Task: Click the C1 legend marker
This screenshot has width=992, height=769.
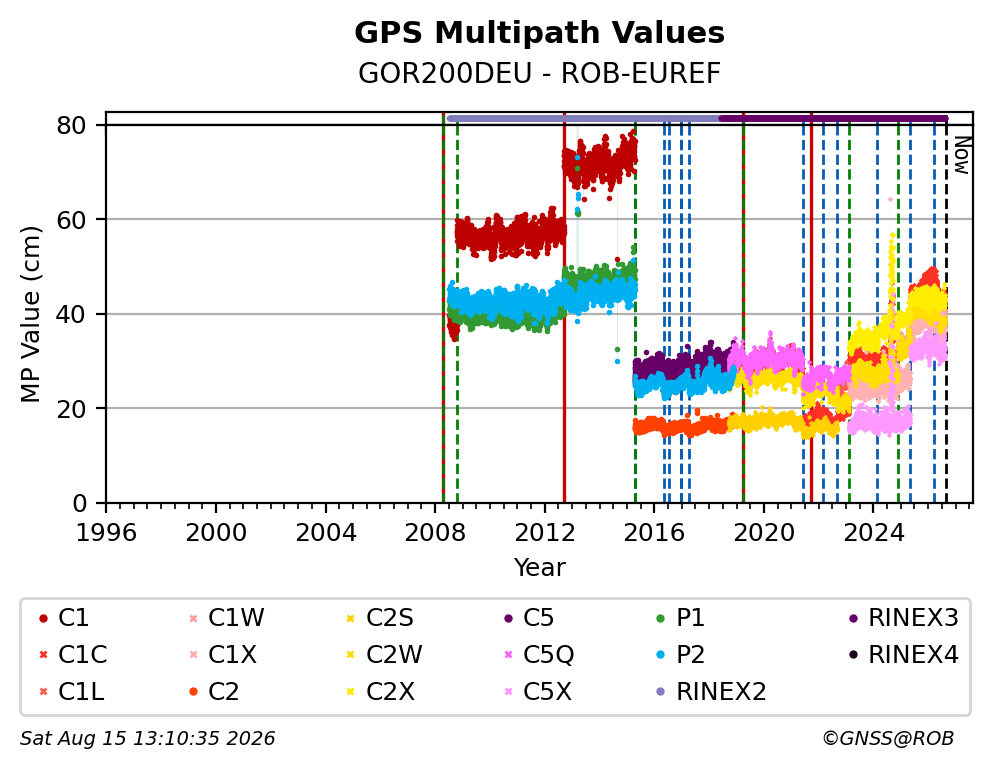Action: pos(43,618)
